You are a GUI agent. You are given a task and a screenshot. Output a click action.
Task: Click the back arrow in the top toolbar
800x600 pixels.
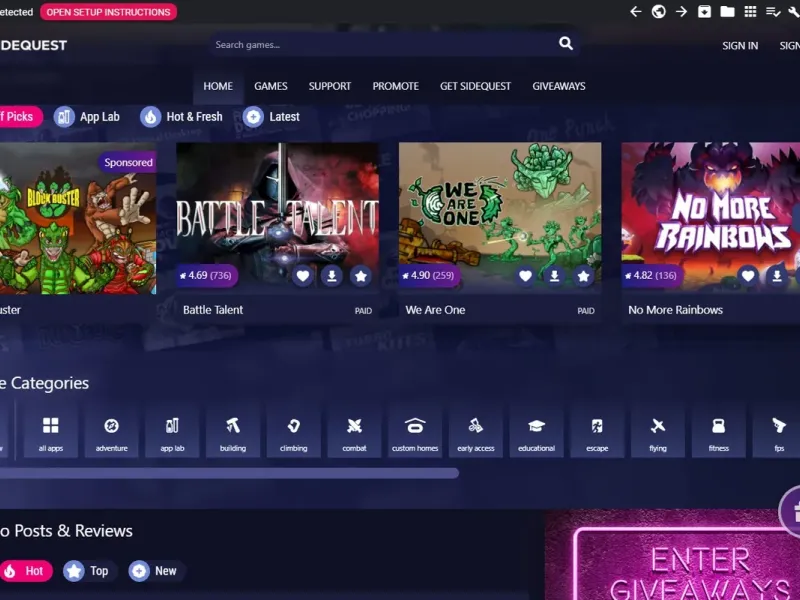point(635,12)
